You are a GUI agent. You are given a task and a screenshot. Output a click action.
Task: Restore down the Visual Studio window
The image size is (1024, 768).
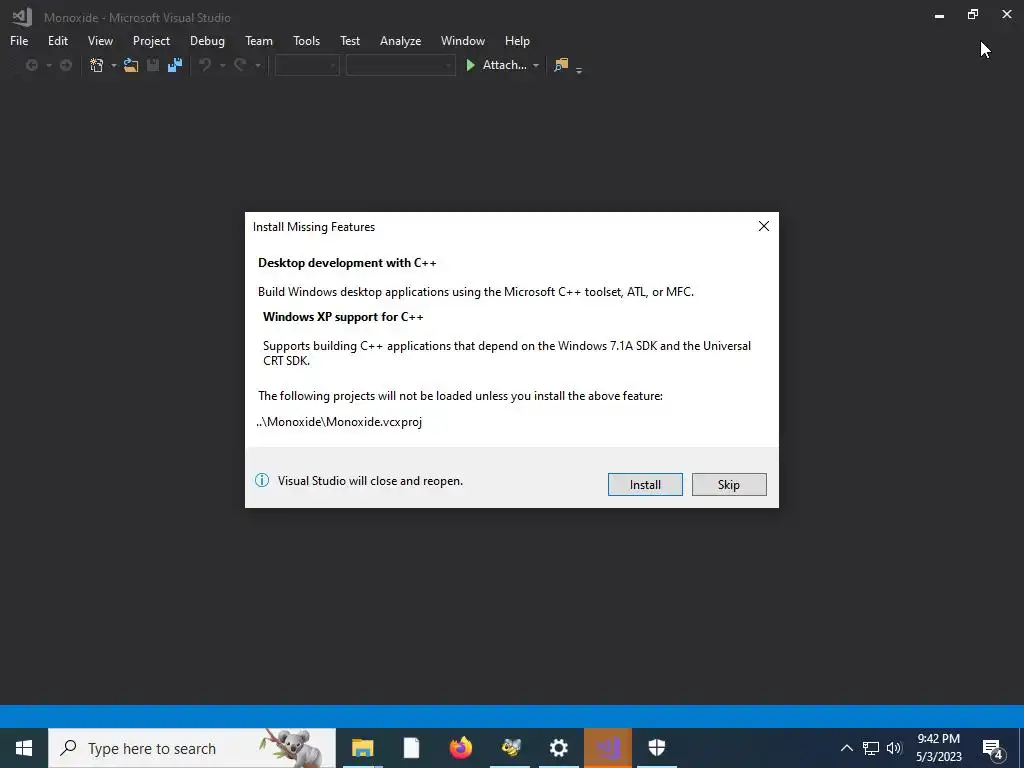[x=972, y=14]
